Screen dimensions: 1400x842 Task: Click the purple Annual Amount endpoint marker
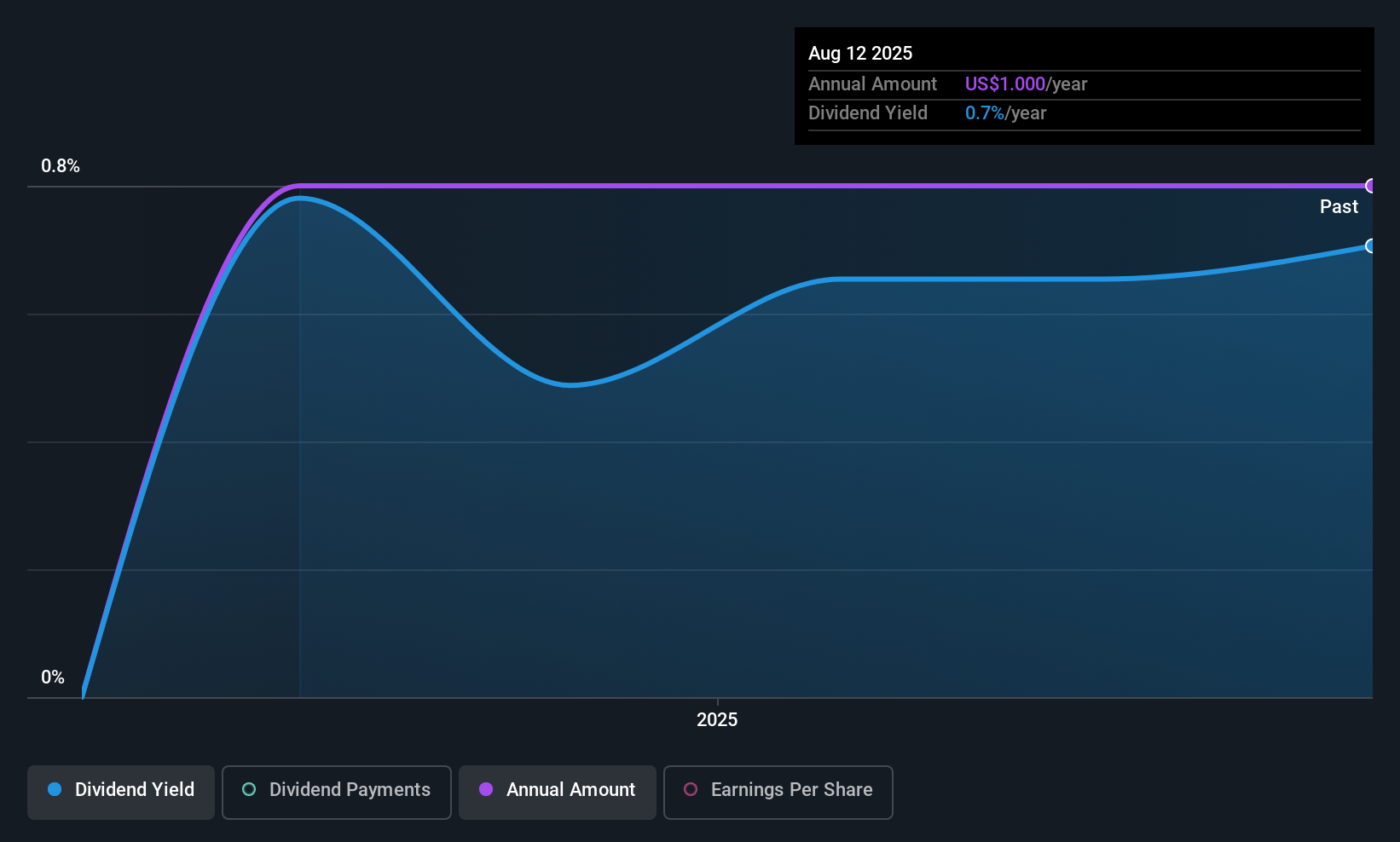click(1371, 186)
